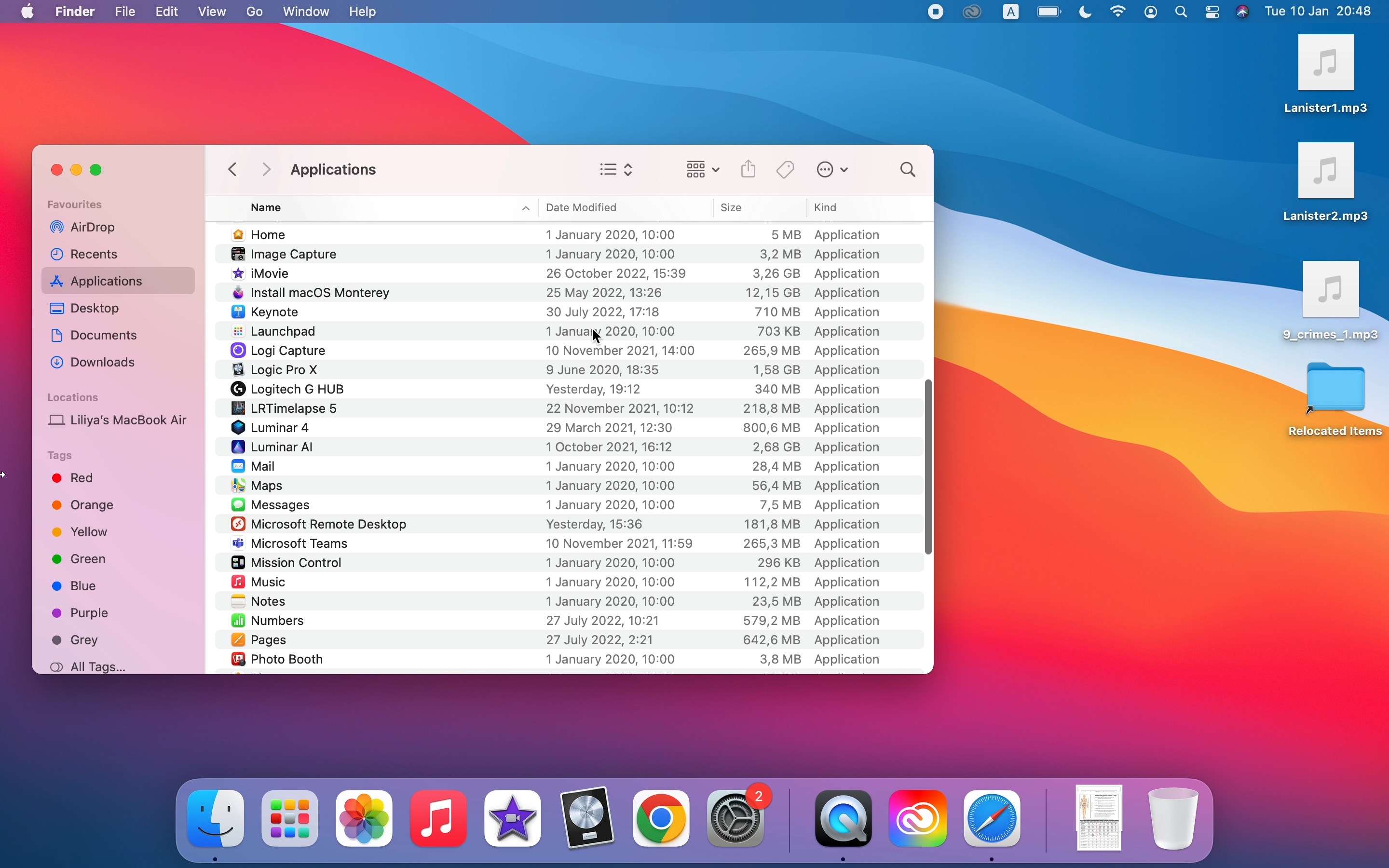The height and width of the screenshot is (868, 1389).
Task: Open Downloads in the sidebar
Action: (x=119, y=362)
